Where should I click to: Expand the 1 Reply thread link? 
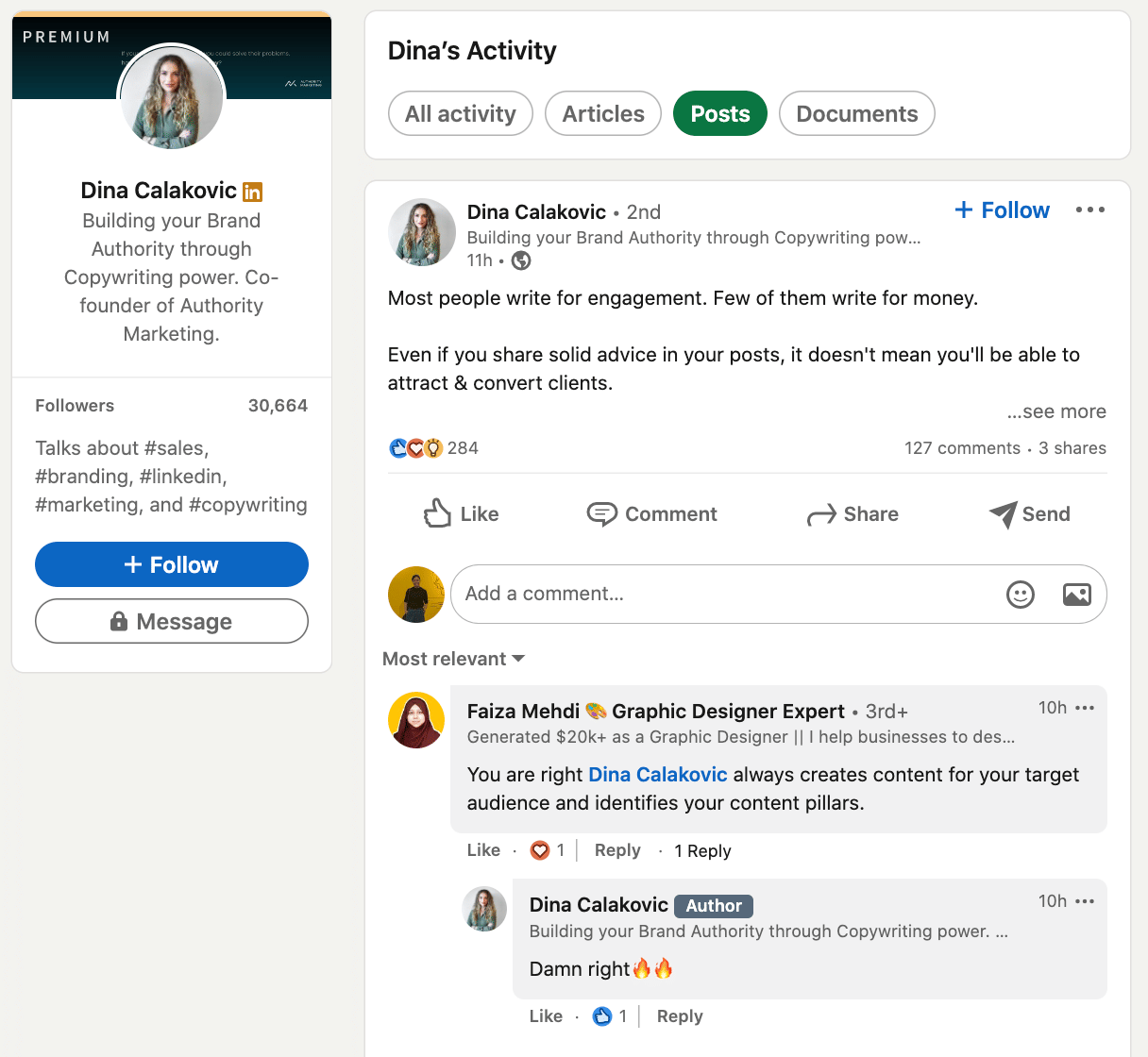(702, 850)
